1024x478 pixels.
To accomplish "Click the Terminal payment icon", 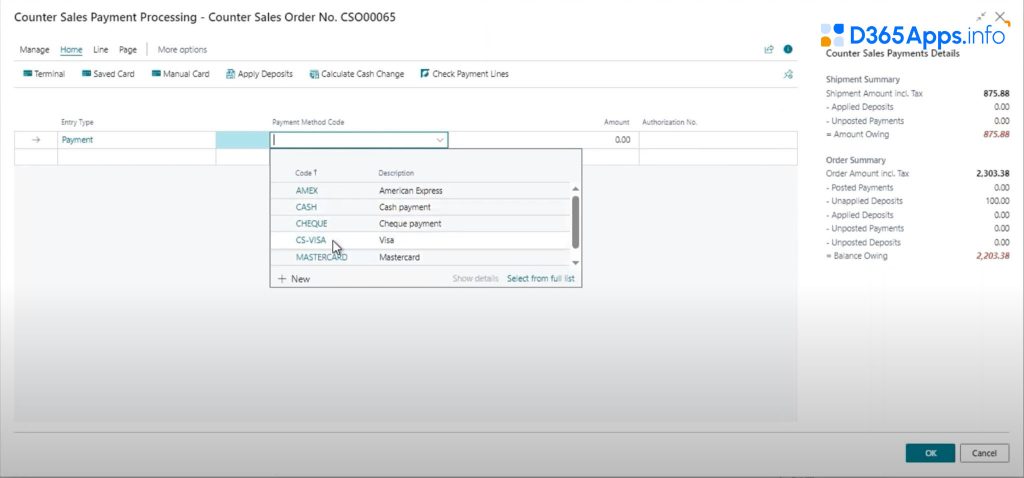I will [x=27, y=74].
